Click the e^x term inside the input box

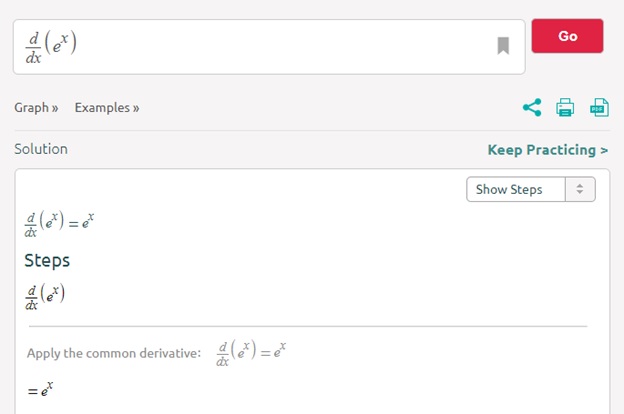tap(64, 45)
